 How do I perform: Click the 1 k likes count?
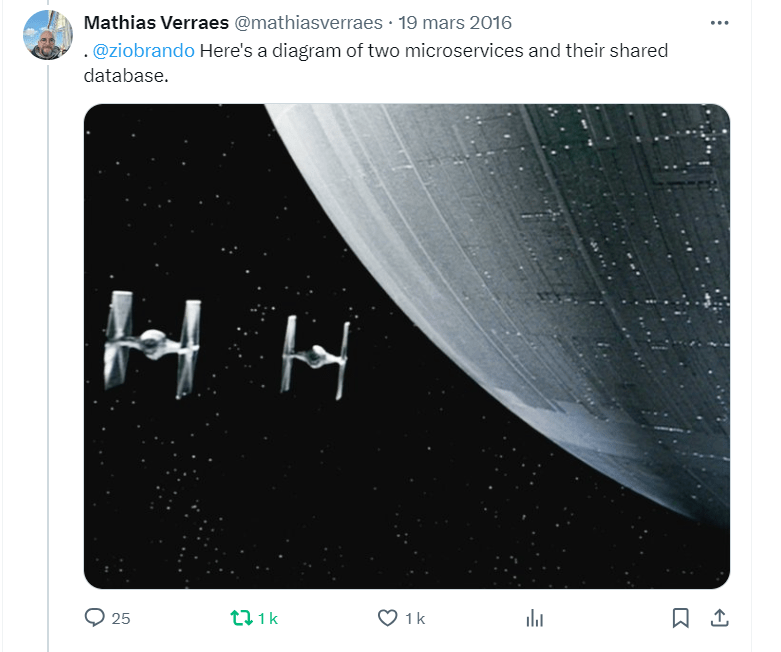(415, 619)
